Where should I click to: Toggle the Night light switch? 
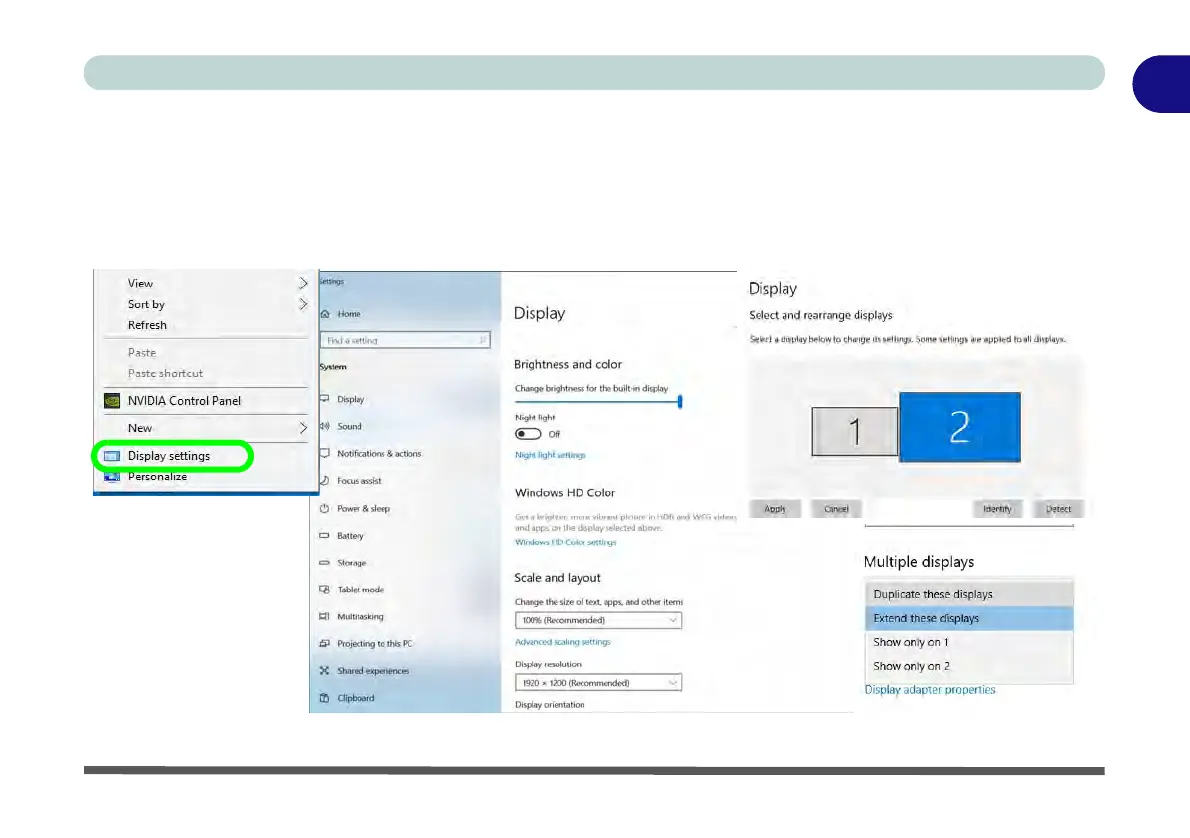[x=528, y=434]
